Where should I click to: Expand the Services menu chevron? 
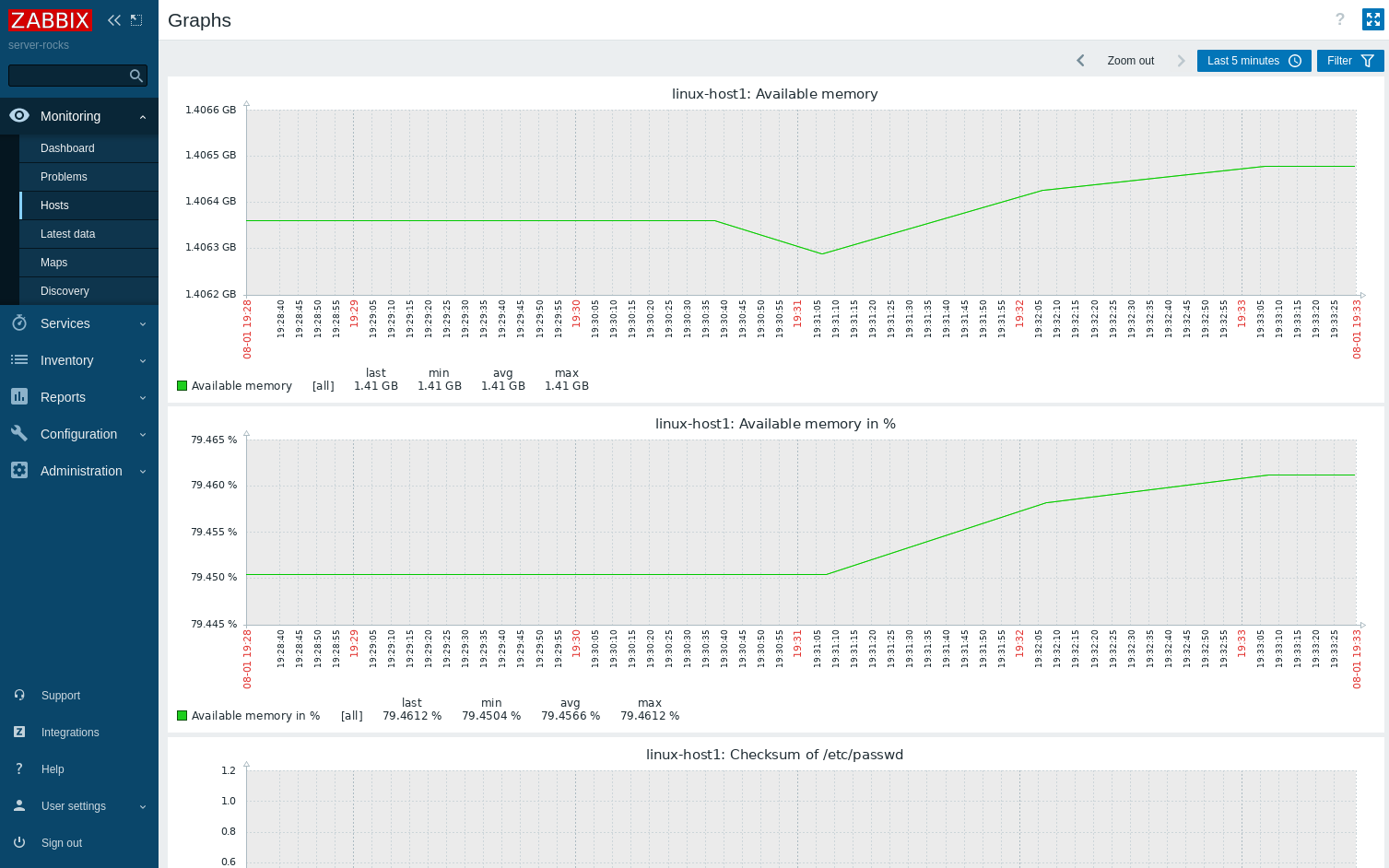pyautogui.click(x=143, y=324)
